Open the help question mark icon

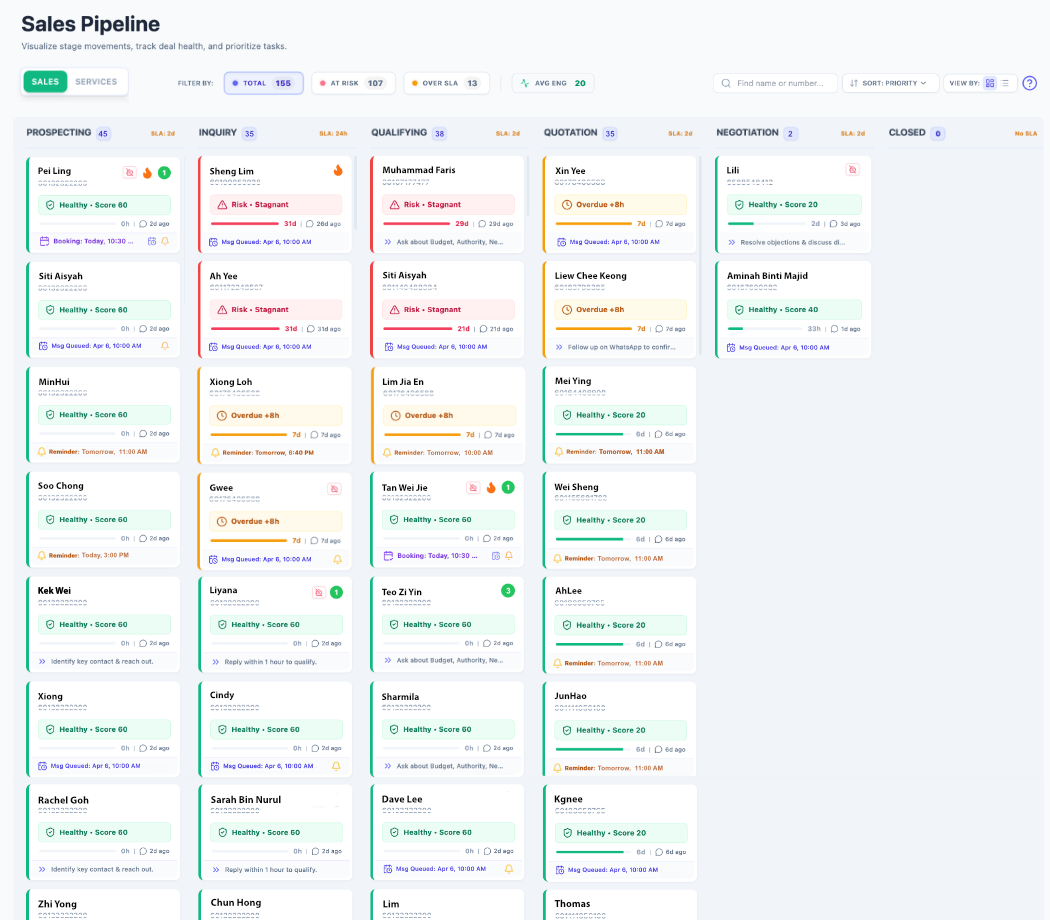tap(1030, 82)
